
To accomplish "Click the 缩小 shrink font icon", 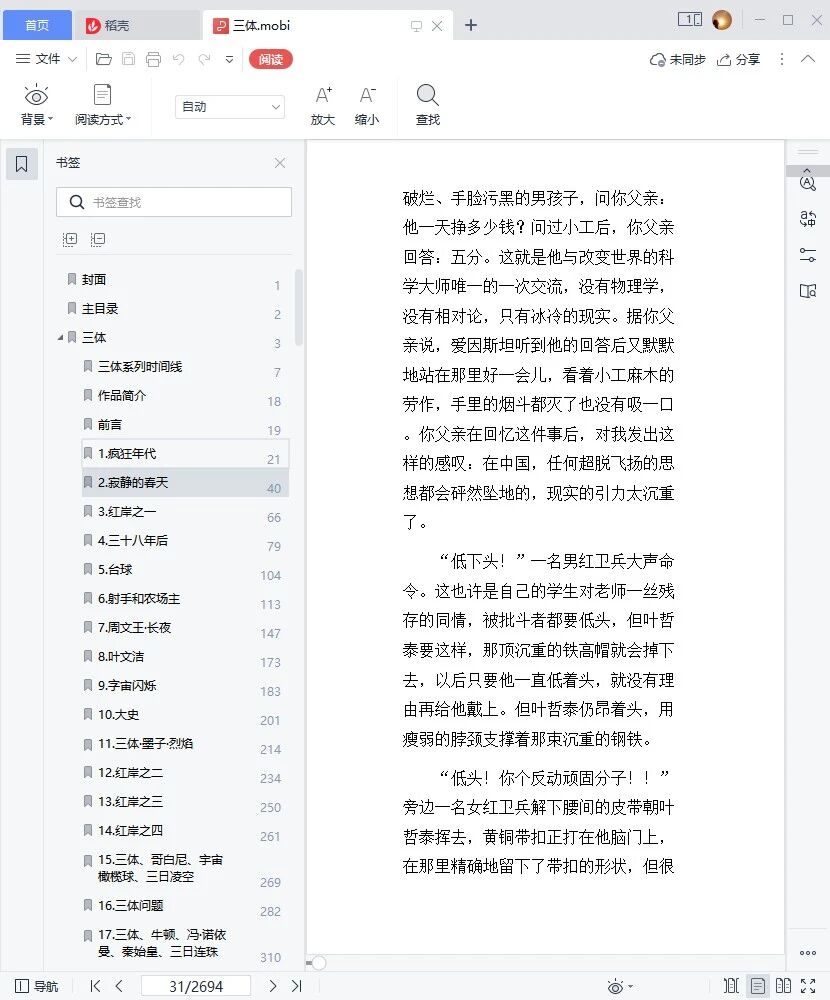I will pyautogui.click(x=367, y=106).
